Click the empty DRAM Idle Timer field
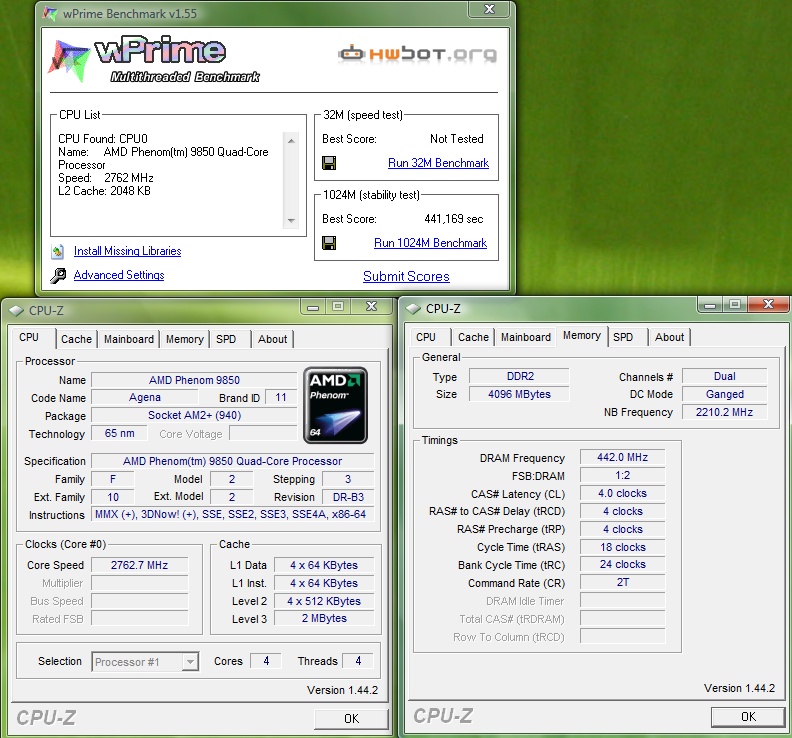The image size is (792, 738). coord(622,600)
